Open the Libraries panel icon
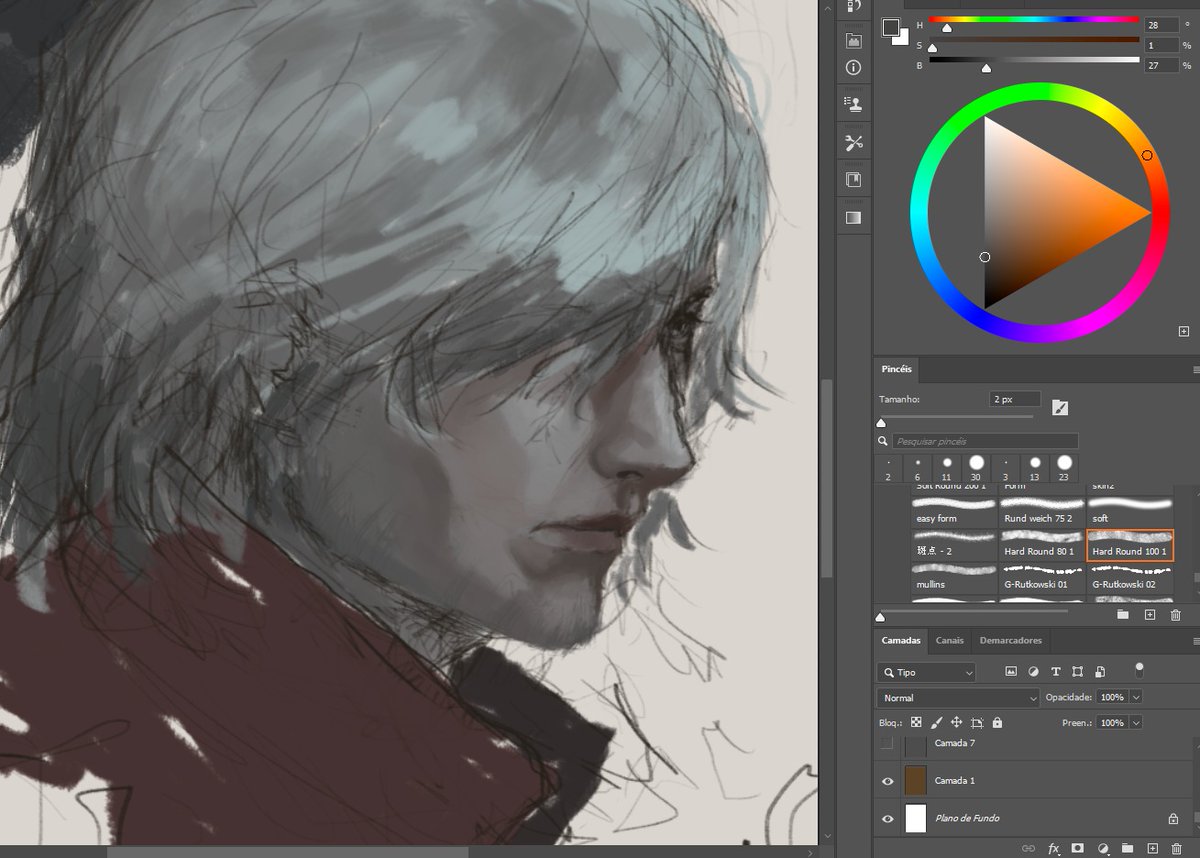 [853, 180]
